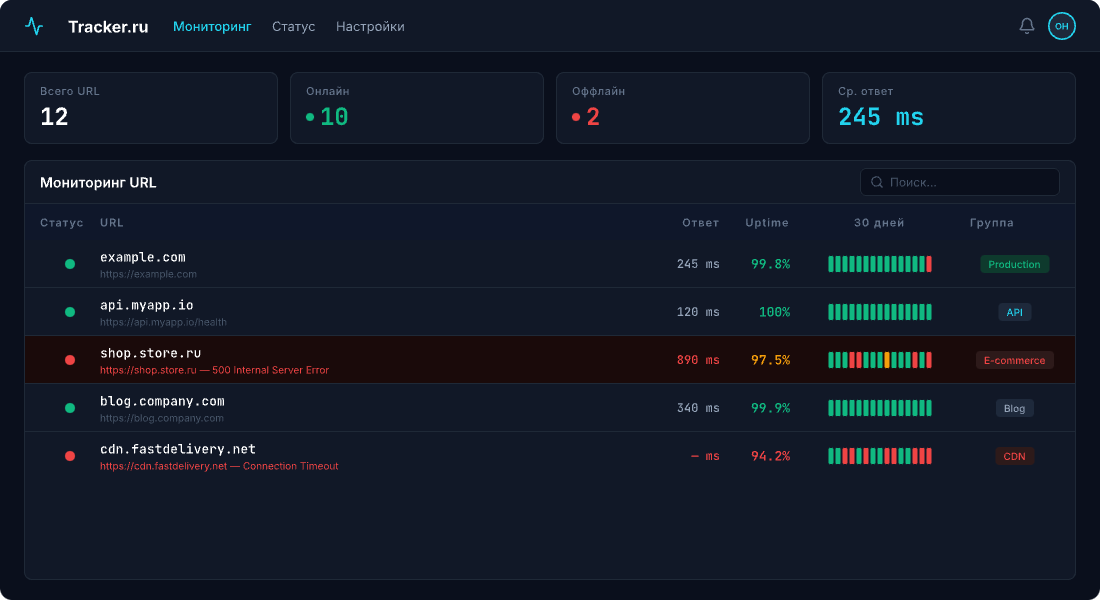Click green status dot for example.com
Viewport: 1100px width, 600px height.
(x=70, y=264)
